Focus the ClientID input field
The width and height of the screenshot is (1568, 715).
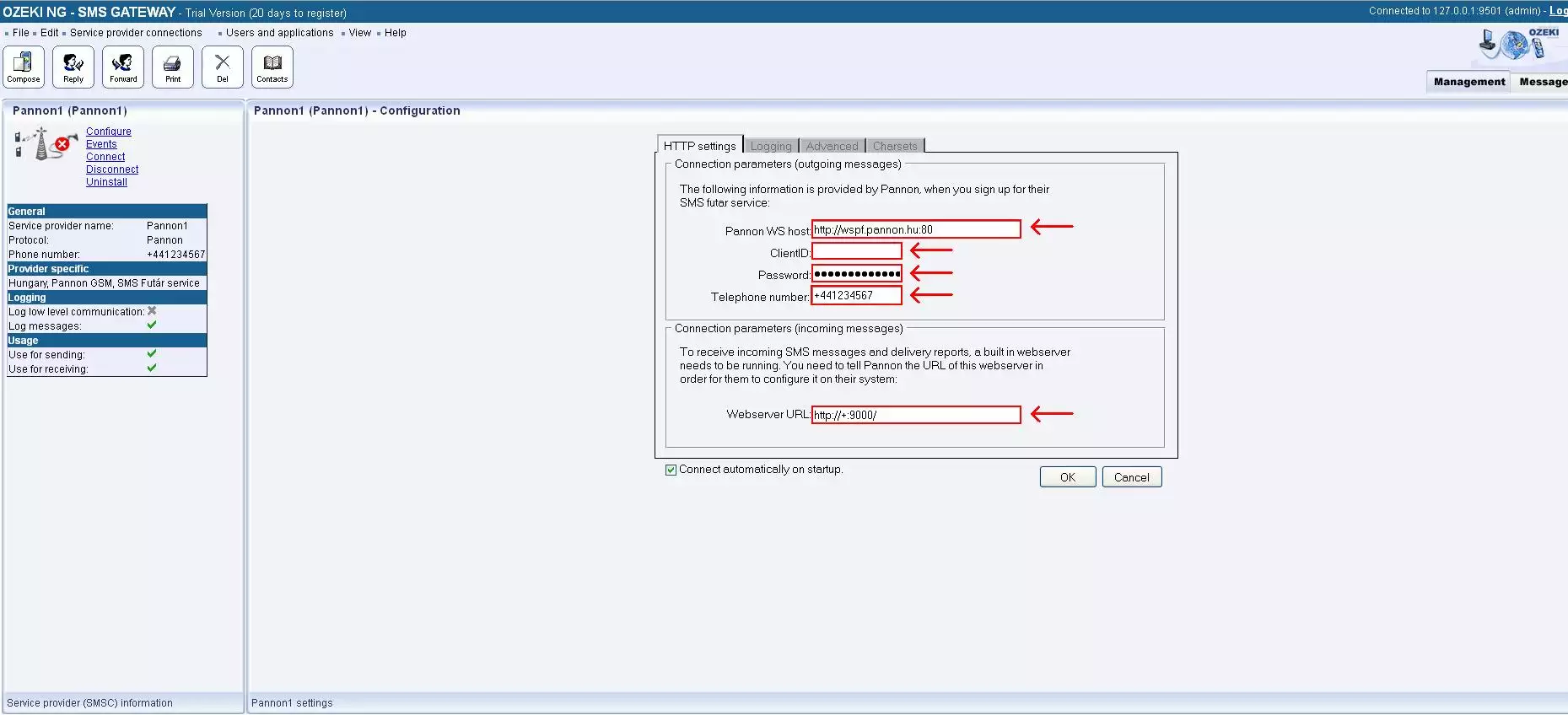(857, 251)
